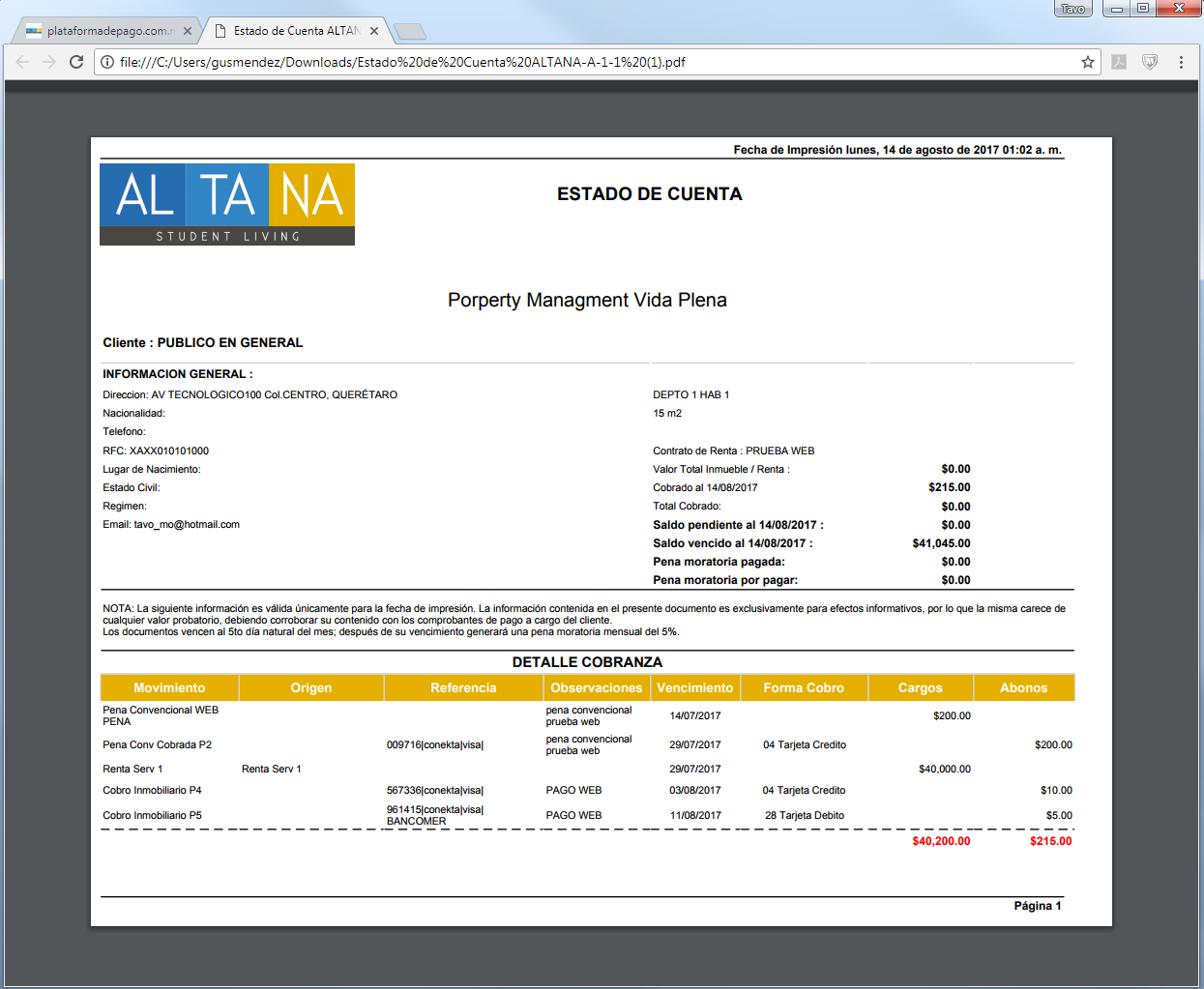Click the 'Cargos' column header
Image resolution: width=1204 pixels, height=989 pixels.
click(921, 687)
